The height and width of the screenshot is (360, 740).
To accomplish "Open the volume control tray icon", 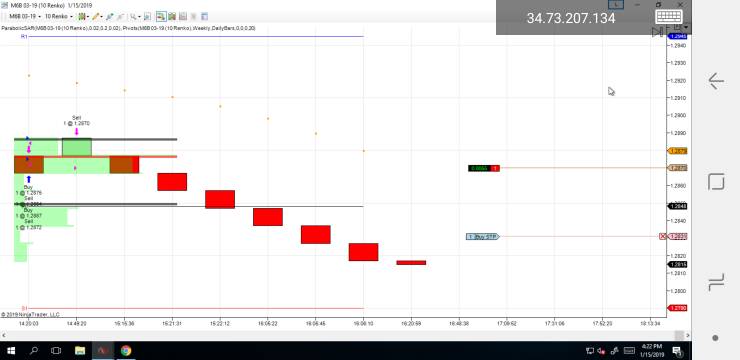I will click(x=601, y=351).
